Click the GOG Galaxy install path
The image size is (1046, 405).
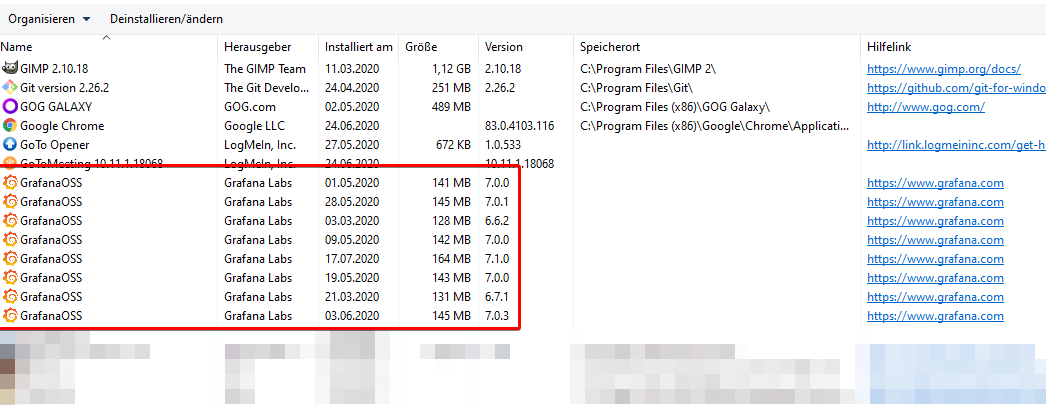675,107
